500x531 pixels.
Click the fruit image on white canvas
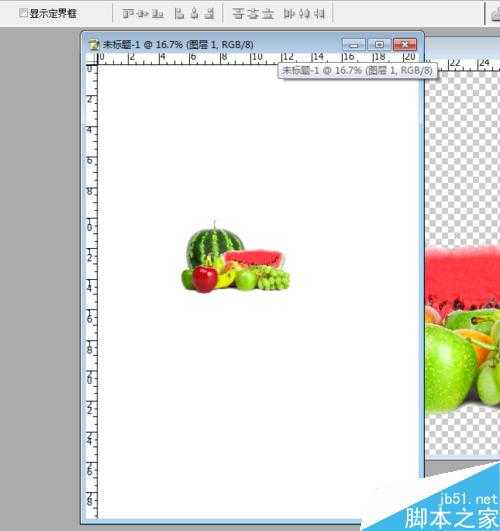point(235,257)
